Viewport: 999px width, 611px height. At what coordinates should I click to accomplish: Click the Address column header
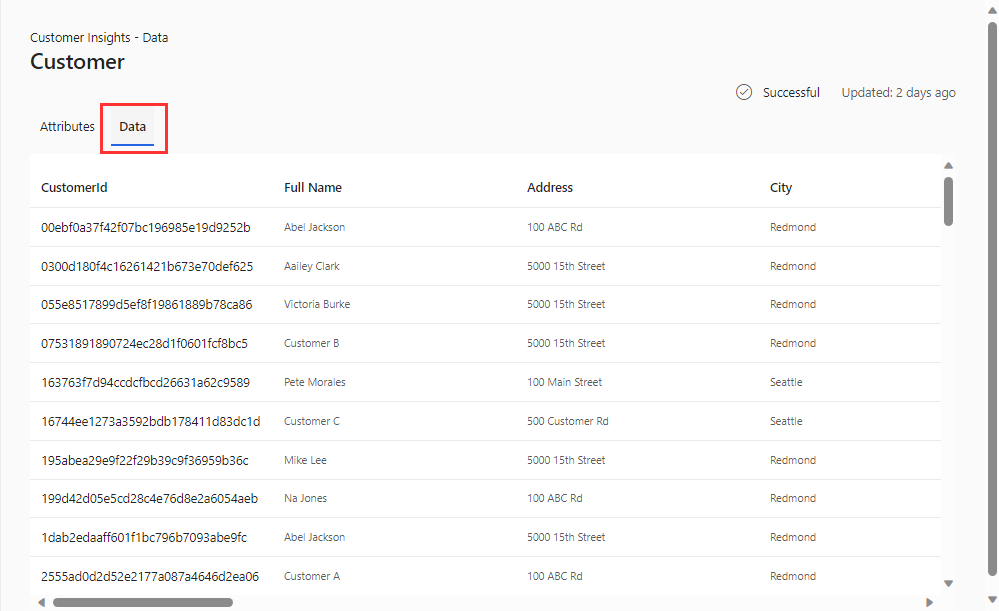[x=550, y=188]
